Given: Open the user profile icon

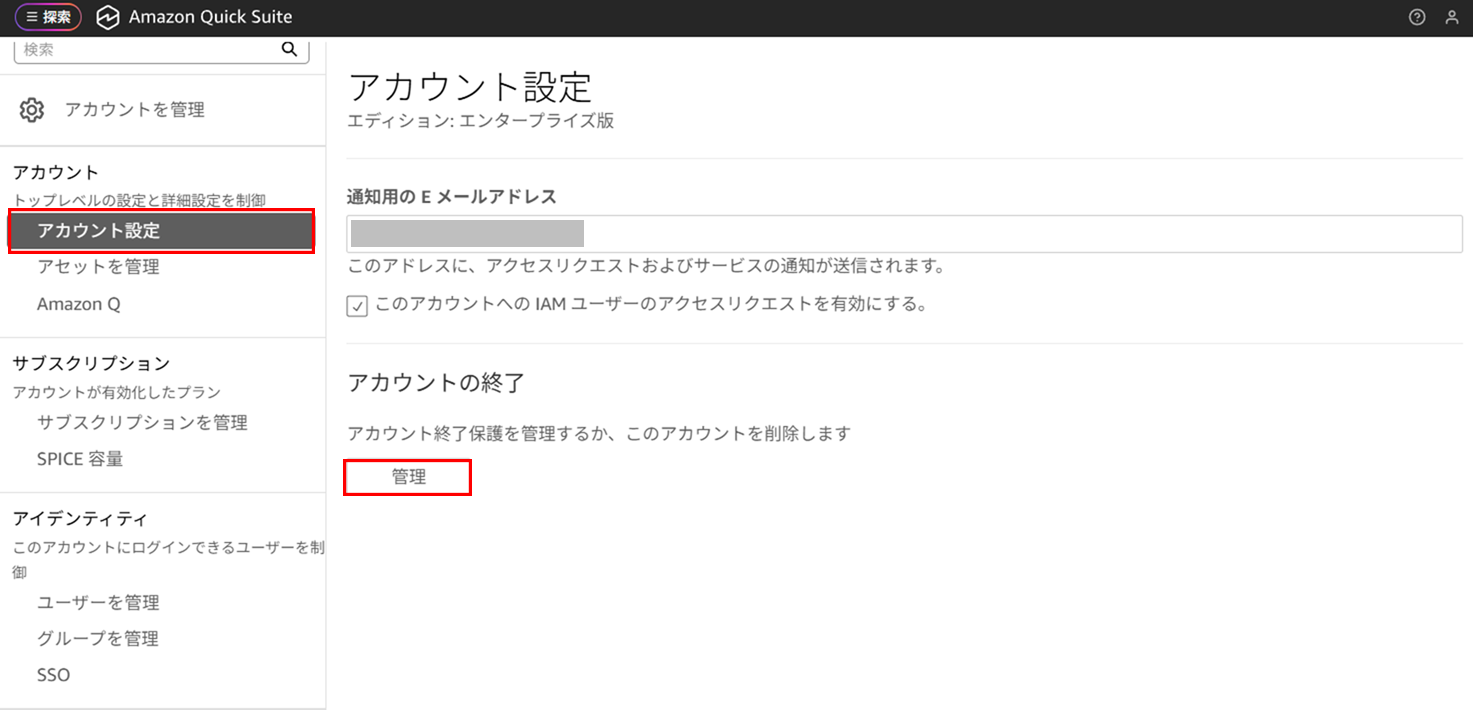Looking at the screenshot, I should click(1452, 16).
